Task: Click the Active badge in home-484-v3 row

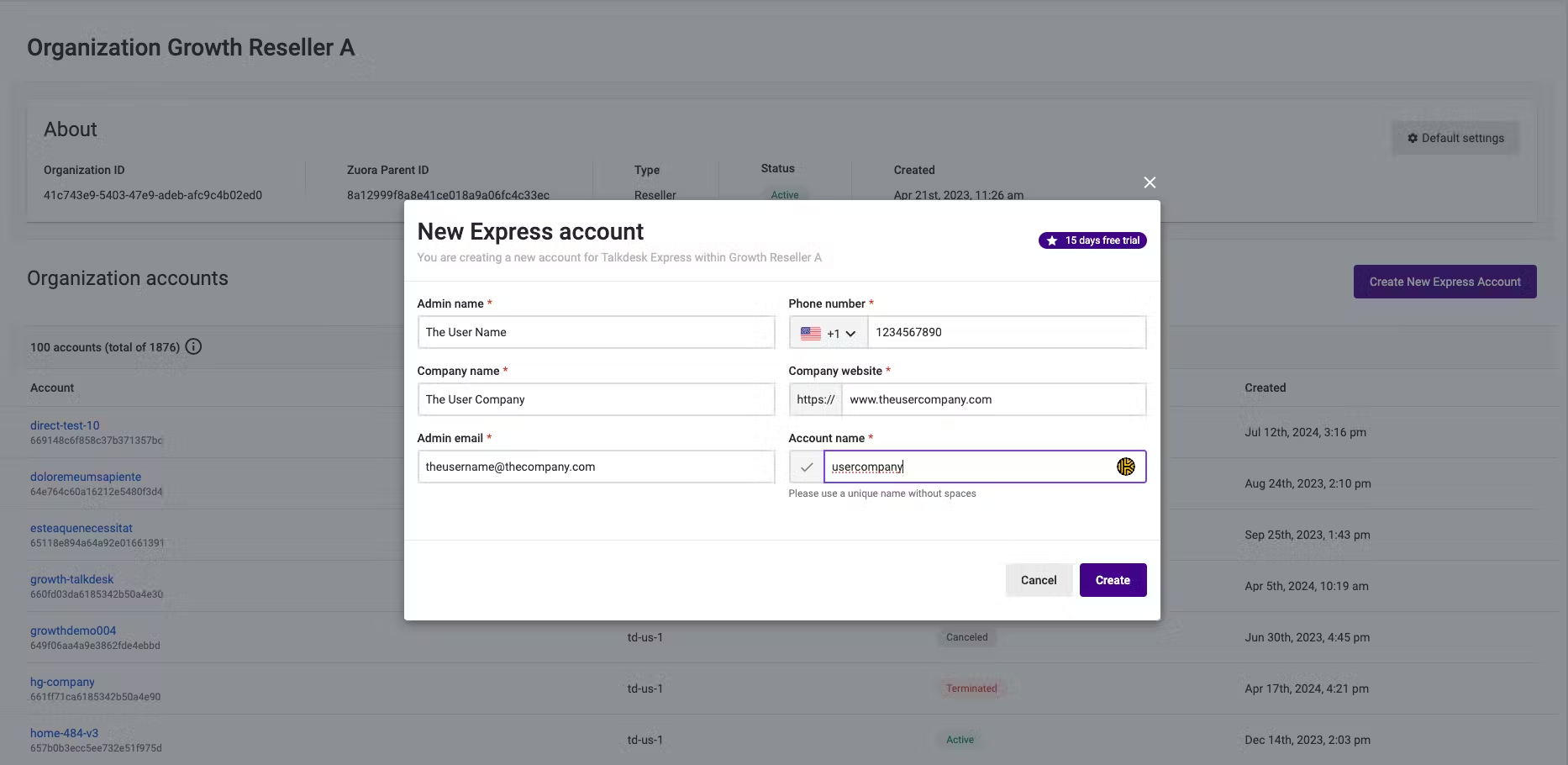Action: (x=960, y=740)
